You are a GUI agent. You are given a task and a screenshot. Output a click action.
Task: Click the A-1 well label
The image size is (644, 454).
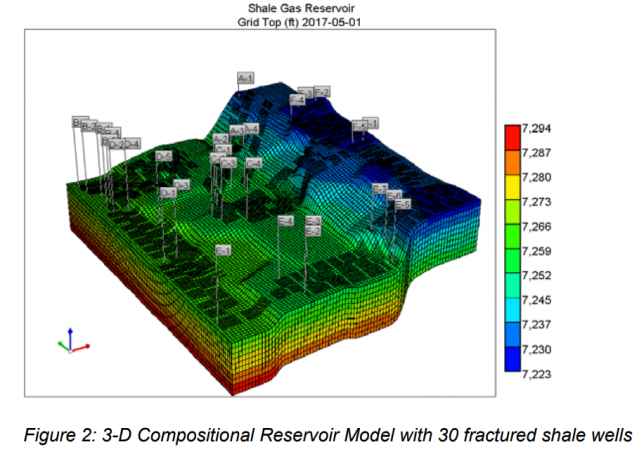pyautogui.click(x=246, y=77)
